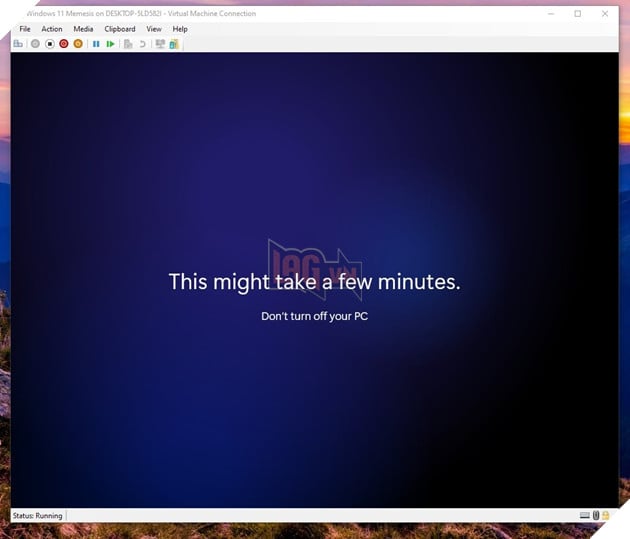Click the 'Status: Running' status bar text

pos(37,516)
